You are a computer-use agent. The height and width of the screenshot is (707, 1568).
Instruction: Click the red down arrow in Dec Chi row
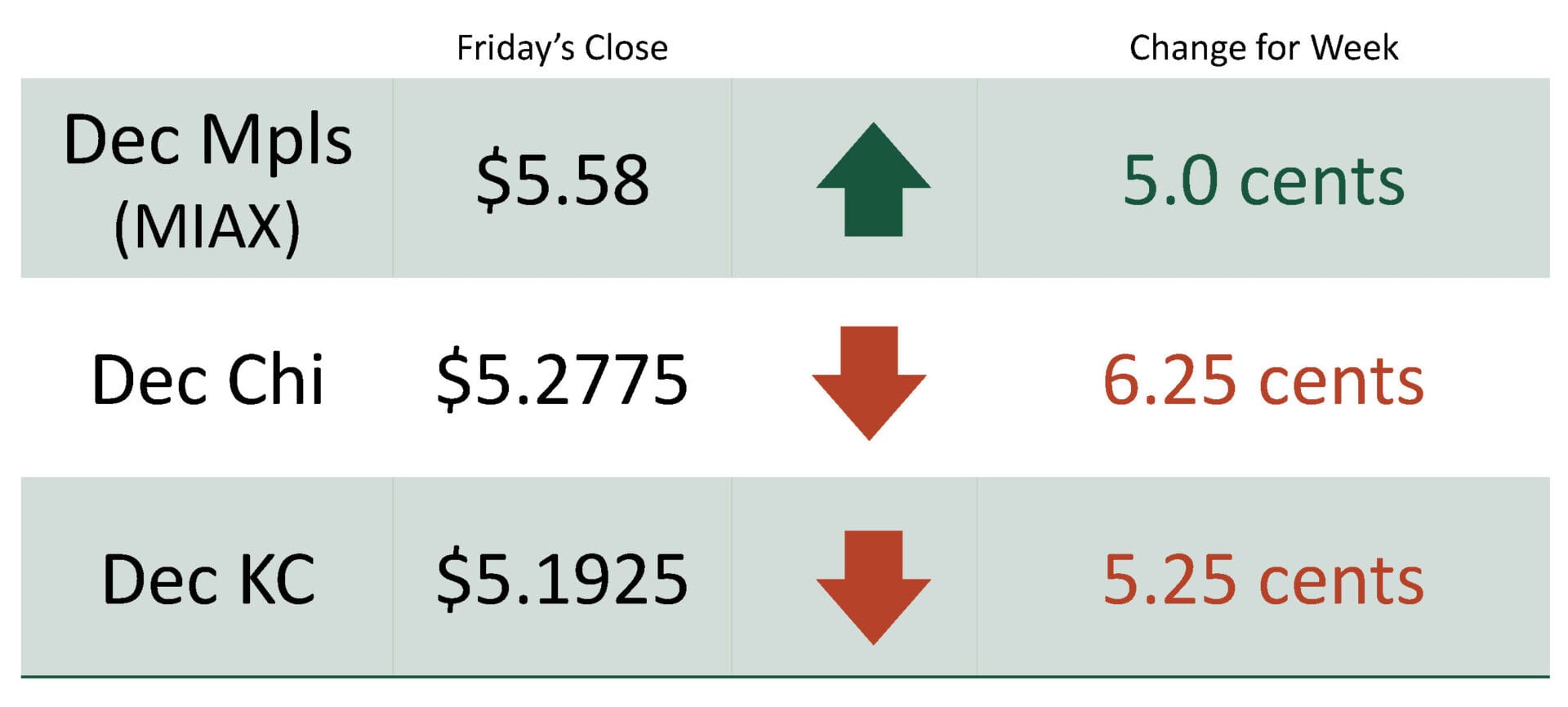tap(869, 380)
